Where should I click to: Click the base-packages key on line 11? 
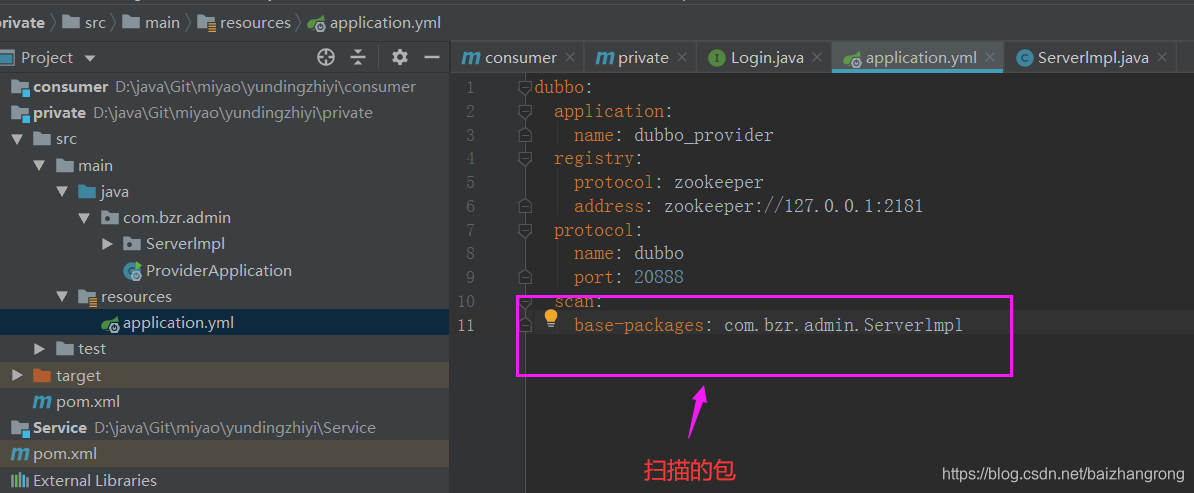[638, 325]
